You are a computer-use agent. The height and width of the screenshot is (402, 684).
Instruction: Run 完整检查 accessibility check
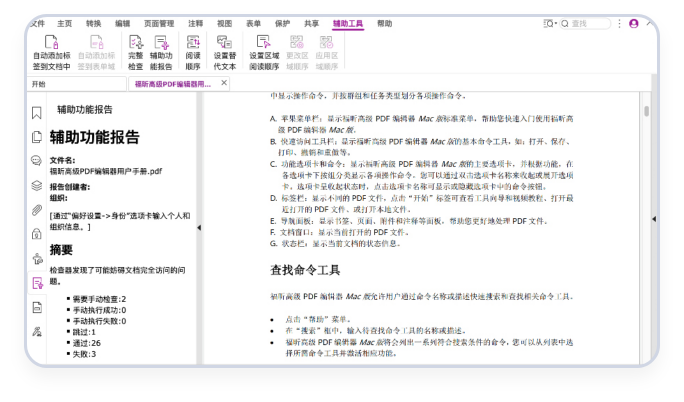[x=136, y=53]
